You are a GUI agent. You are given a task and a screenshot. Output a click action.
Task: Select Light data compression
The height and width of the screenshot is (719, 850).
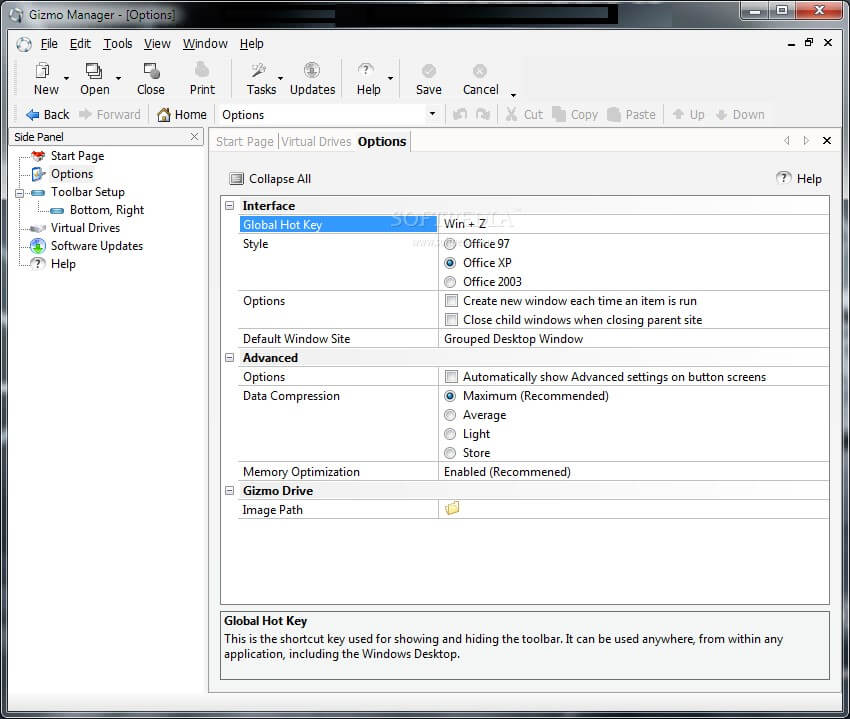[x=450, y=434]
